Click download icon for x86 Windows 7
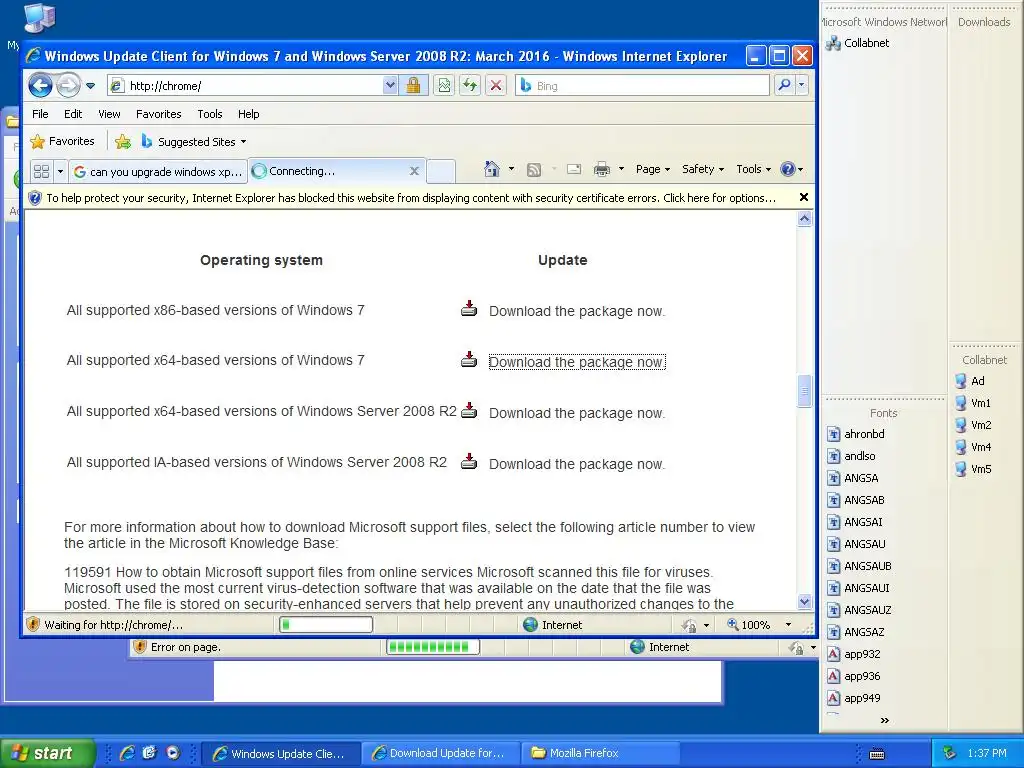Viewport: 1024px width, 768px height. [x=469, y=308]
